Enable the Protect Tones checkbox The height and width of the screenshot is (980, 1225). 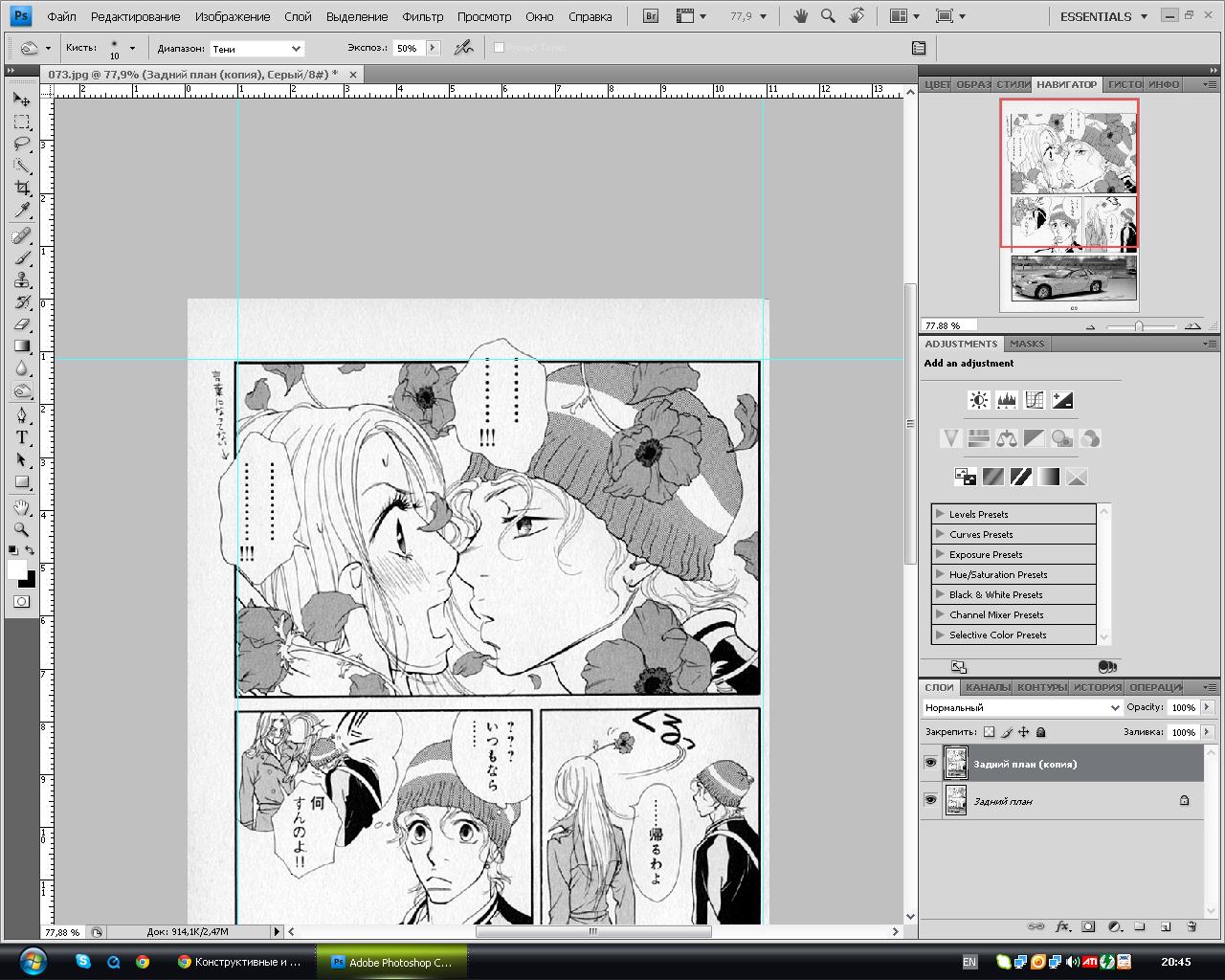(x=499, y=48)
